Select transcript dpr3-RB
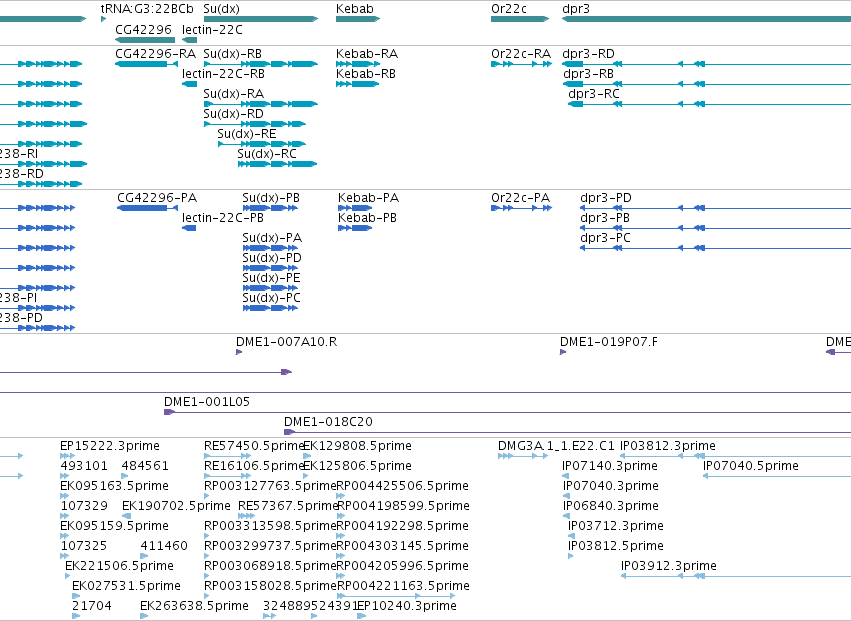 (x=588, y=74)
